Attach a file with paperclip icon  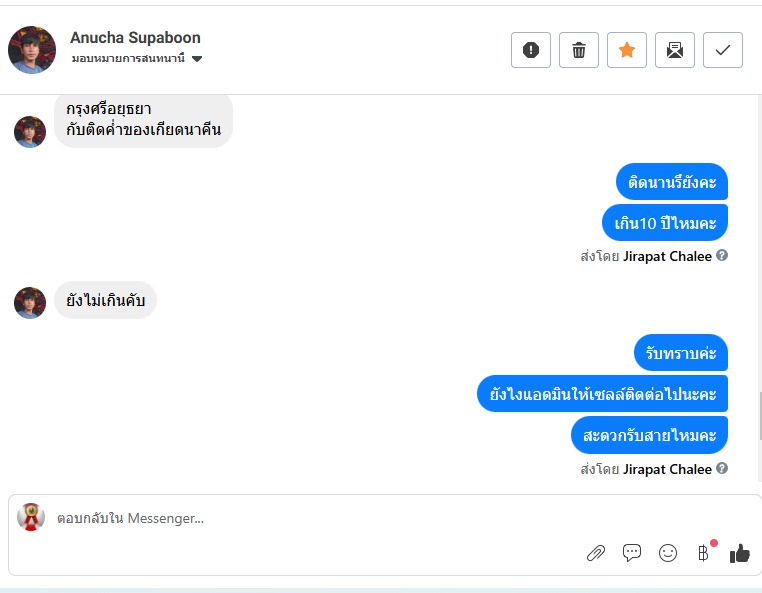pyautogui.click(x=596, y=553)
